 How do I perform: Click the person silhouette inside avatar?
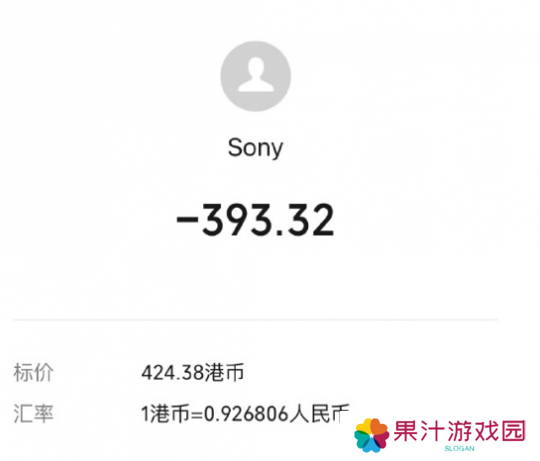pyautogui.click(x=256, y=74)
